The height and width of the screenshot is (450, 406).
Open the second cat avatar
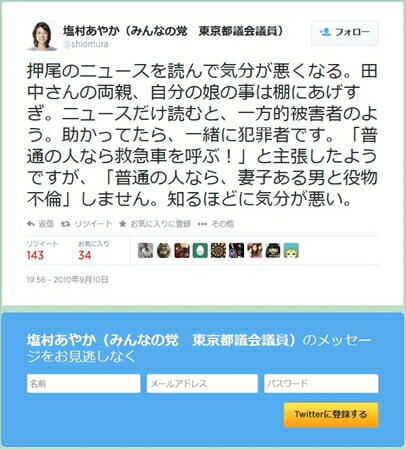(164, 250)
